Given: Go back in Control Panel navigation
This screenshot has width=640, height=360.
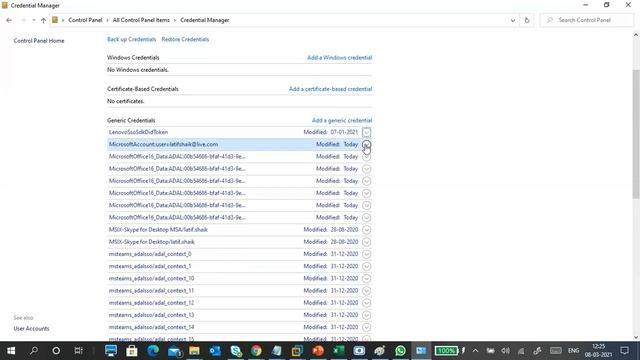Looking at the screenshot, I should [9, 20].
